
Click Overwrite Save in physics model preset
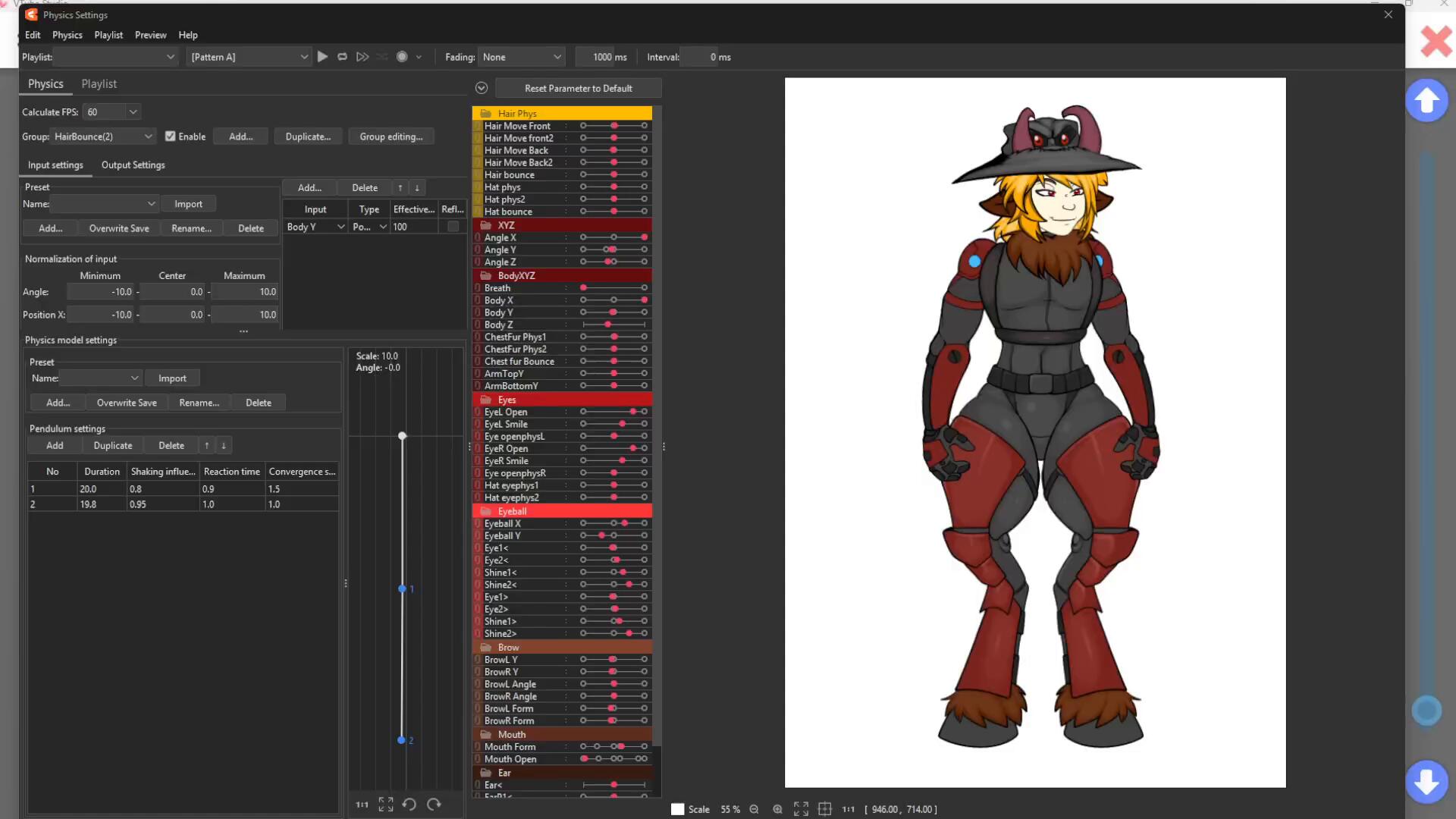point(127,403)
